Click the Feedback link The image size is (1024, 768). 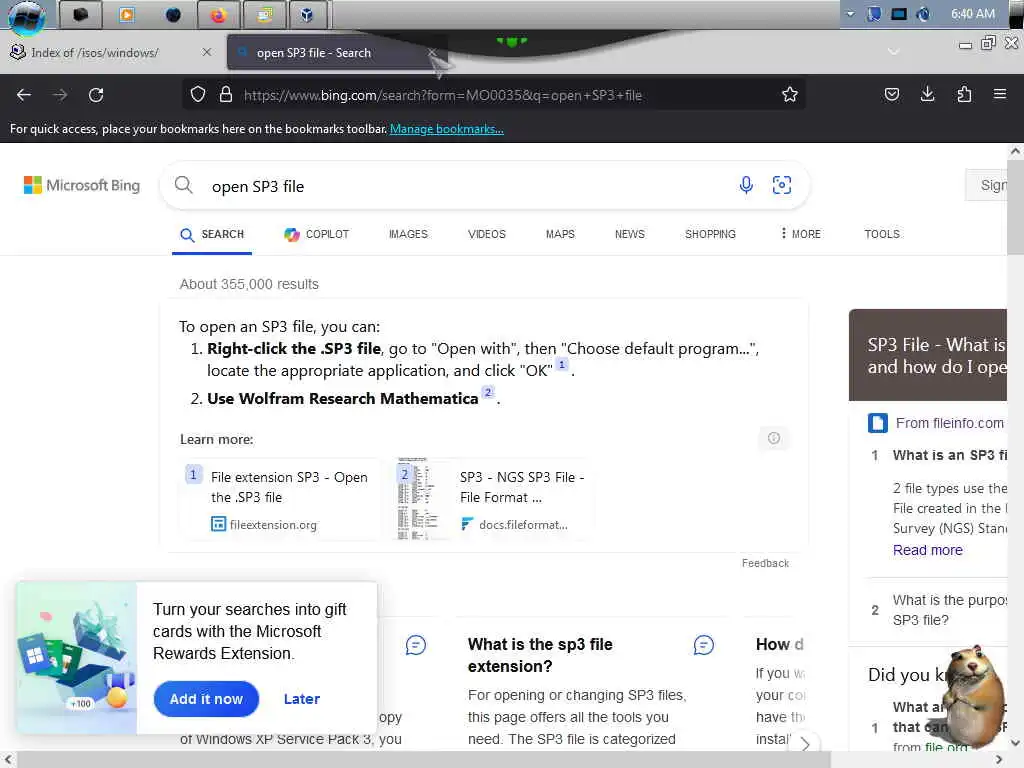click(765, 563)
